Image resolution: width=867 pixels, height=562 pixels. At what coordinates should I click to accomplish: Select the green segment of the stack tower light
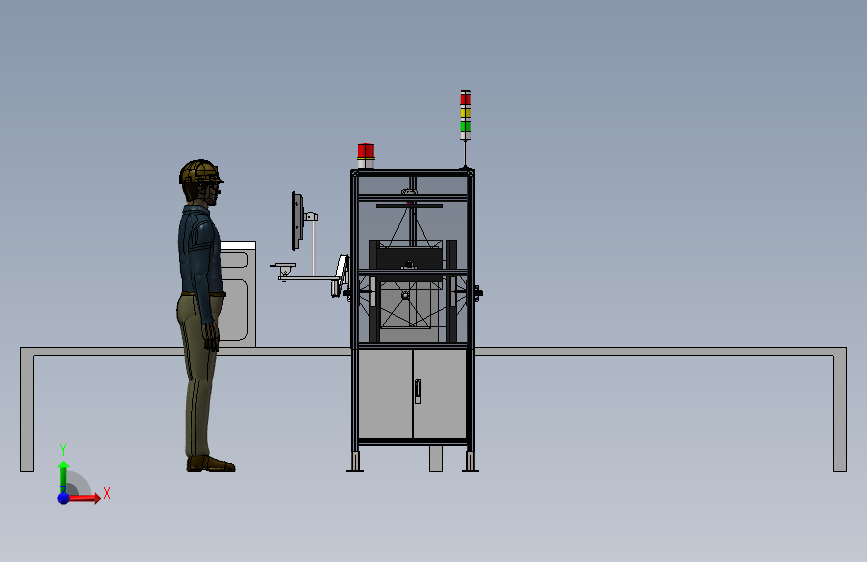[466, 126]
